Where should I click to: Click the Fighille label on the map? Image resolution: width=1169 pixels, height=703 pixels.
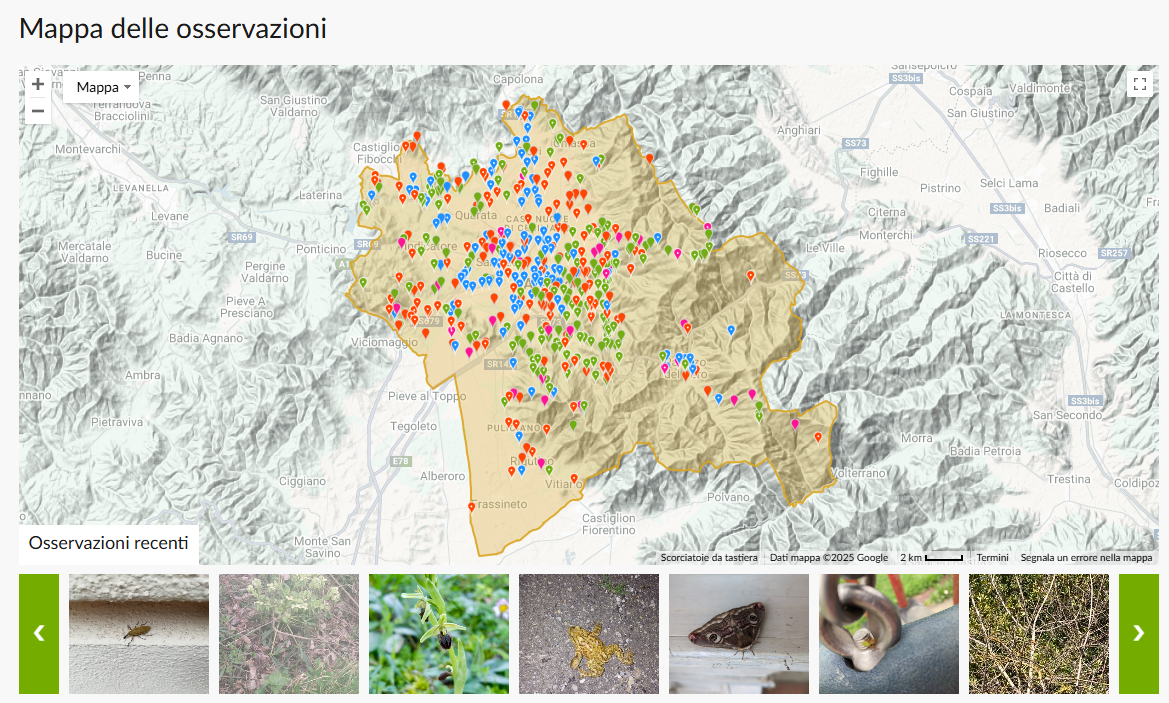click(x=879, y=172)
